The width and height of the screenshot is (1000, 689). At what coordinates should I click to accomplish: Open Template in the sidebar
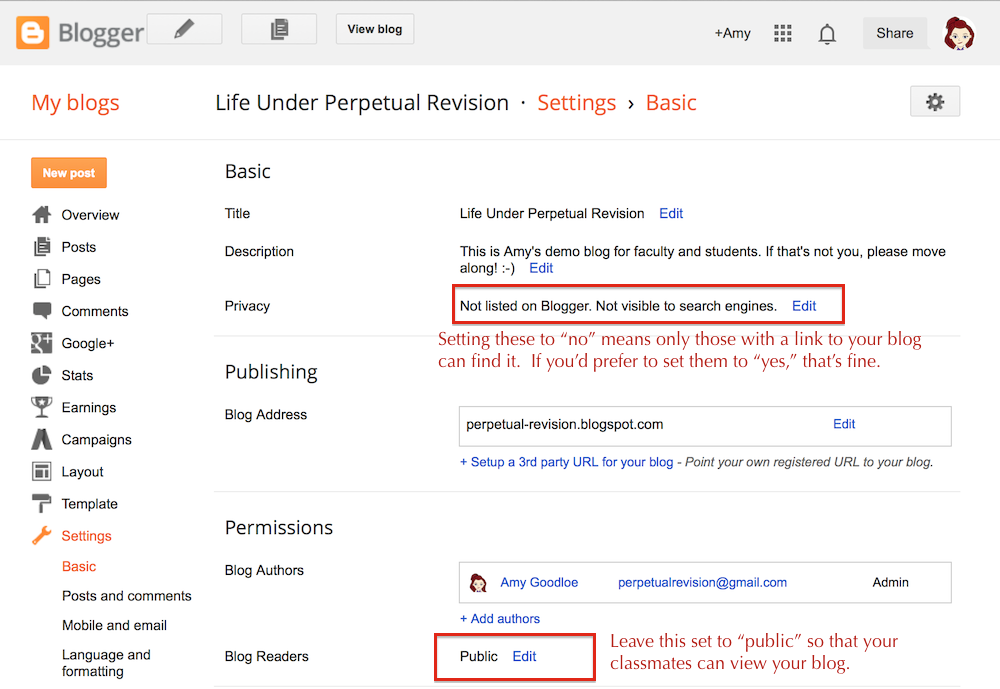tap(89, 504)
